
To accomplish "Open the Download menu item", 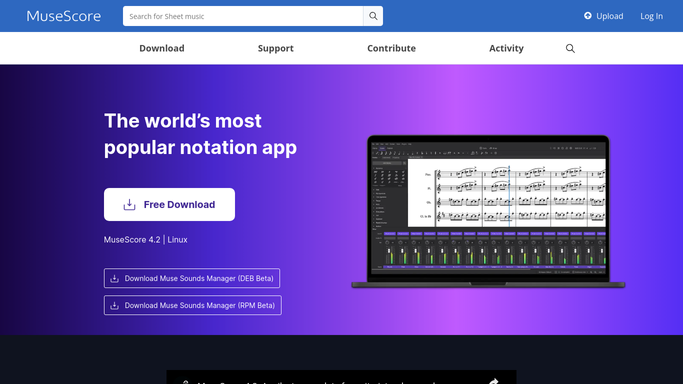I will click(162, 48).
